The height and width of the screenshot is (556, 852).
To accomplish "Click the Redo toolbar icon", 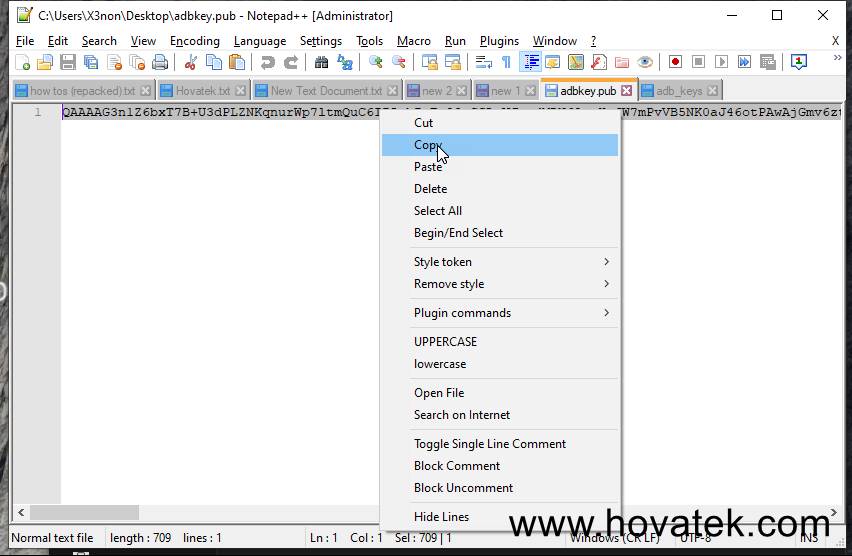I will (x=291, y=63).
